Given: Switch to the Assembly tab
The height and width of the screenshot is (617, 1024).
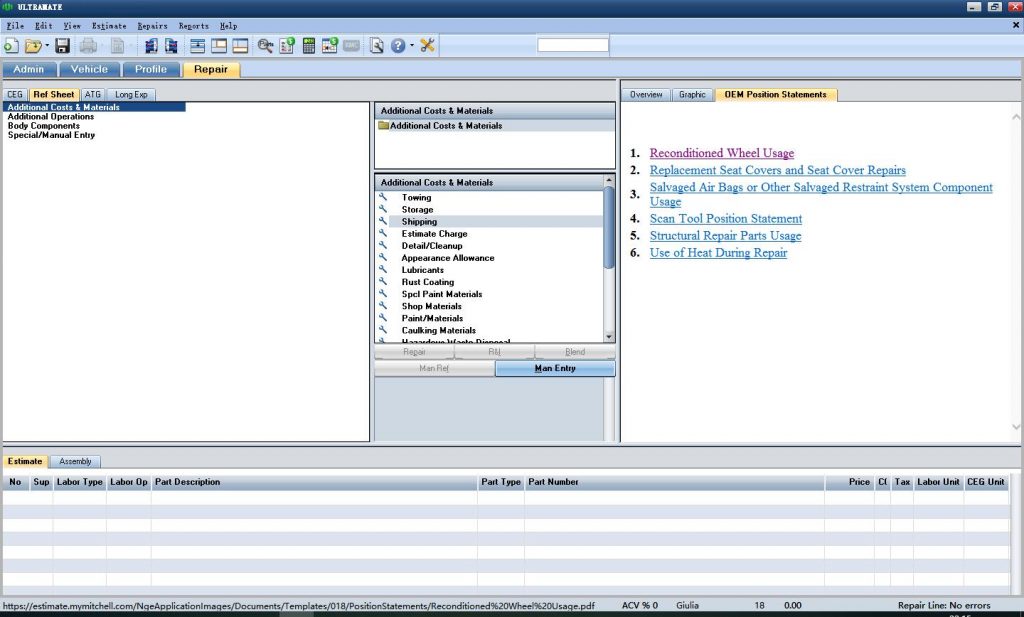Looking at the screenshot, I should coord(75,462).
